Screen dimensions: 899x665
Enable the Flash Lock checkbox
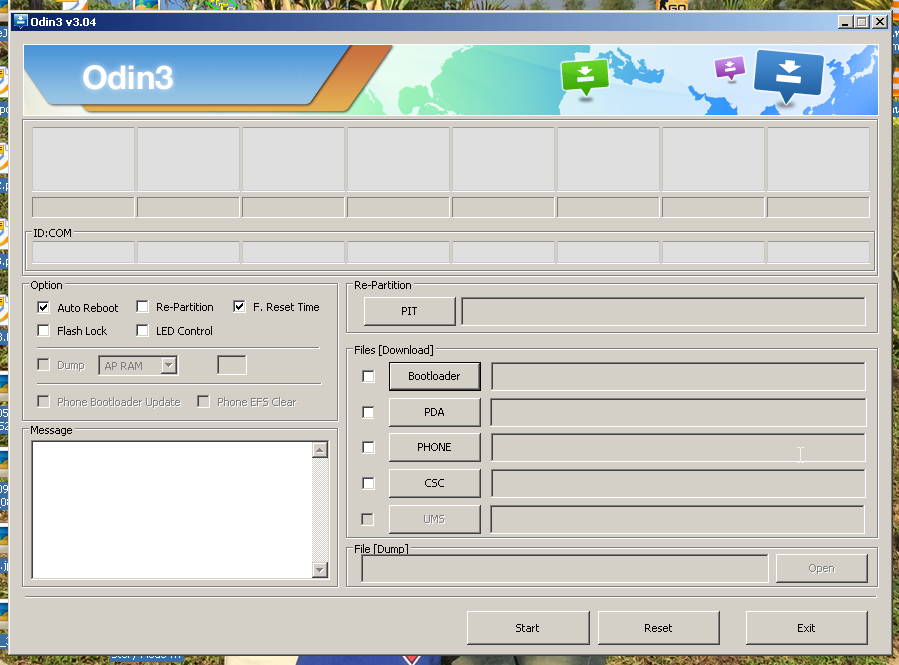coord(43,331)
